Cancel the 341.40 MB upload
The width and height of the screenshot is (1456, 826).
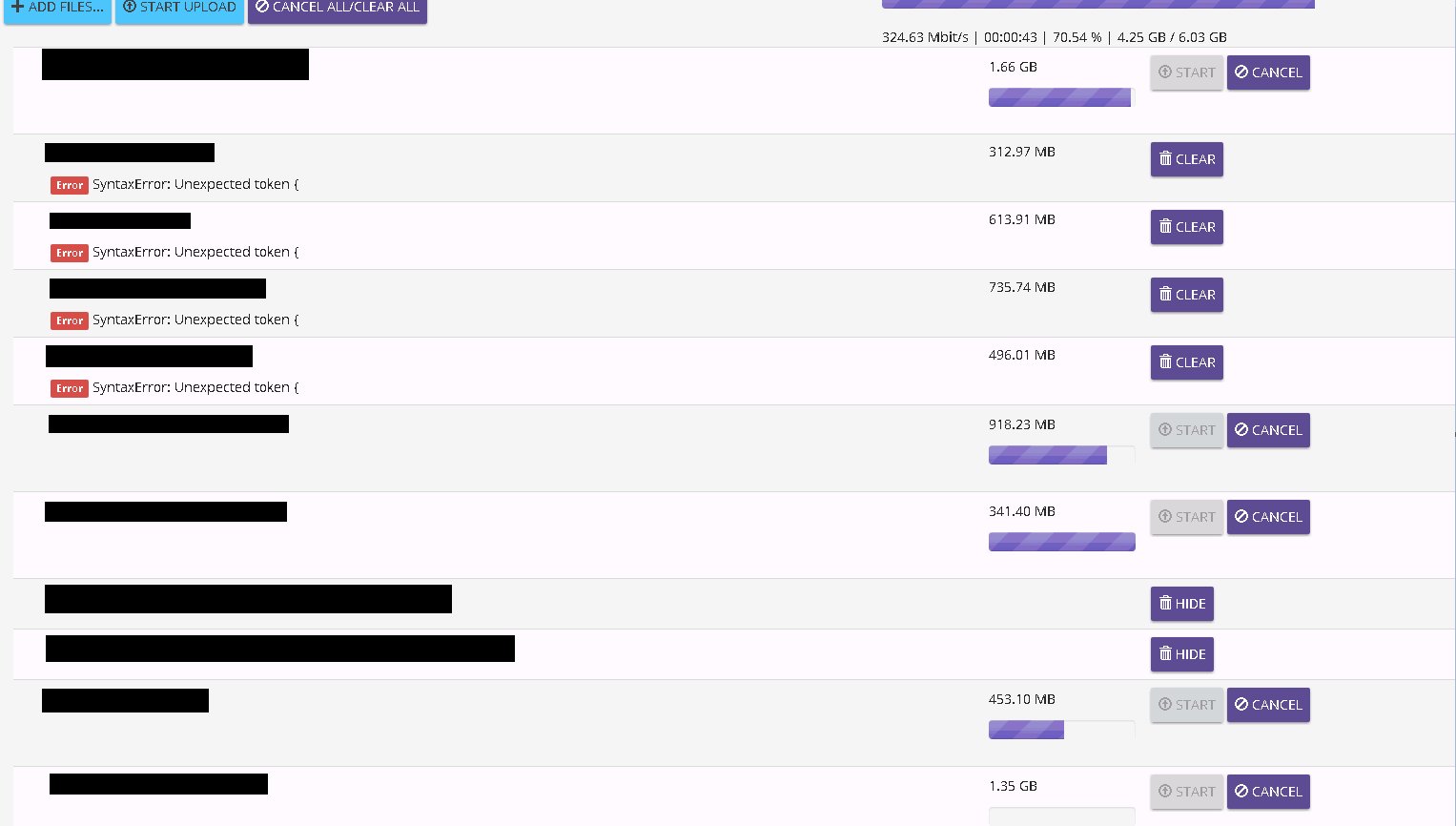[x=1268, y=517]
